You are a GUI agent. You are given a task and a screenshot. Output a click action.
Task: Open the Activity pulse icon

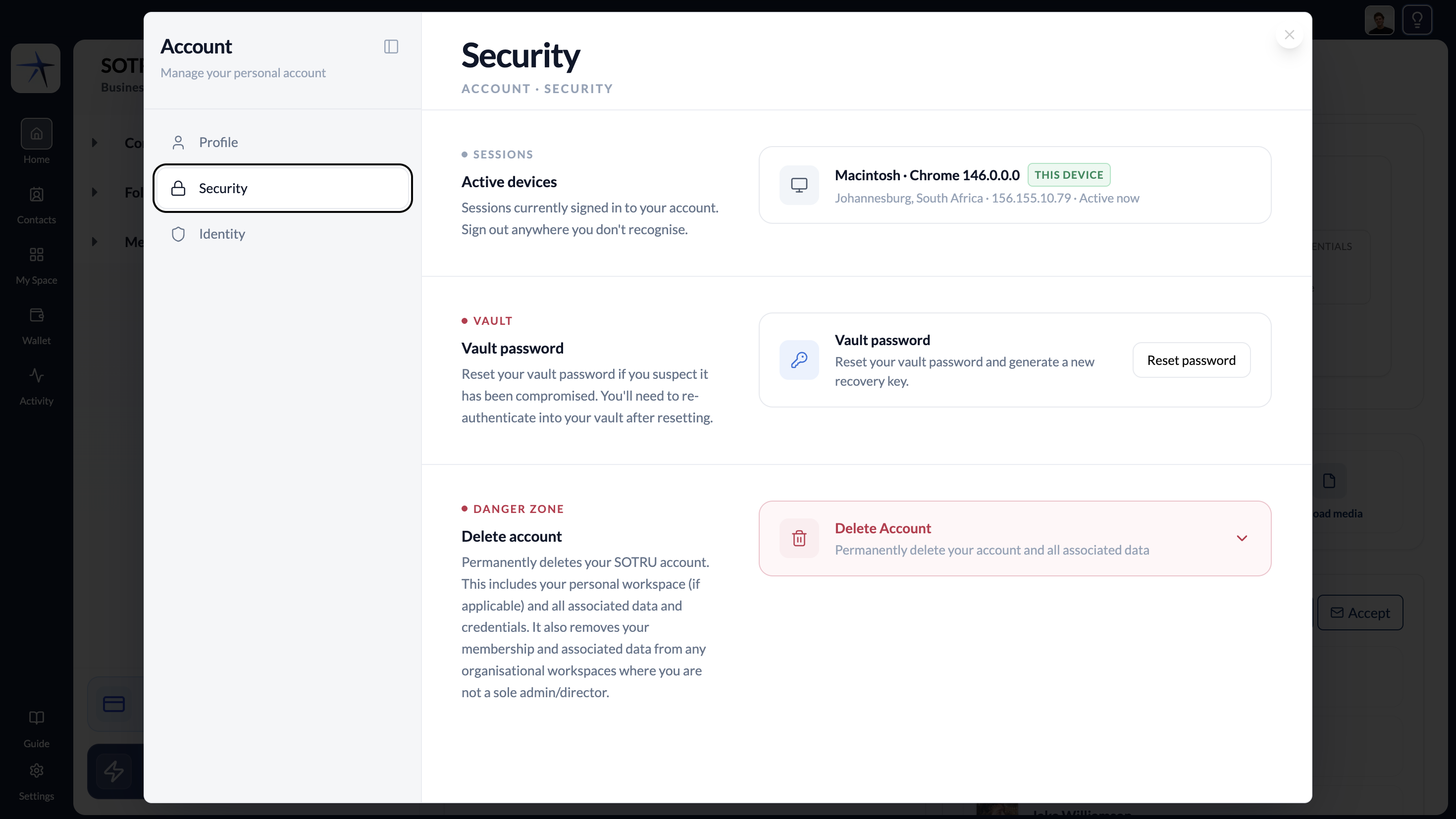36,375
